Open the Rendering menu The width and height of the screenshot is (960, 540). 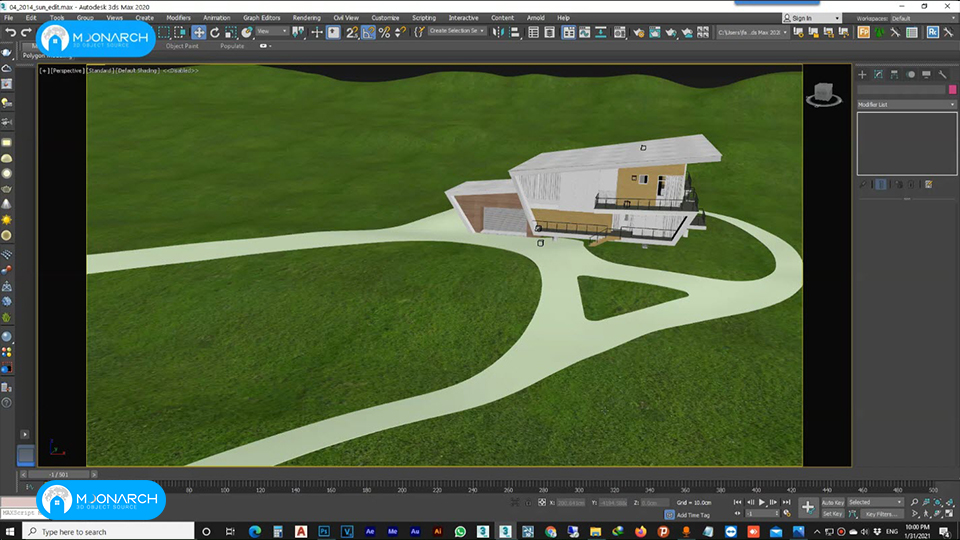(306, 18)
